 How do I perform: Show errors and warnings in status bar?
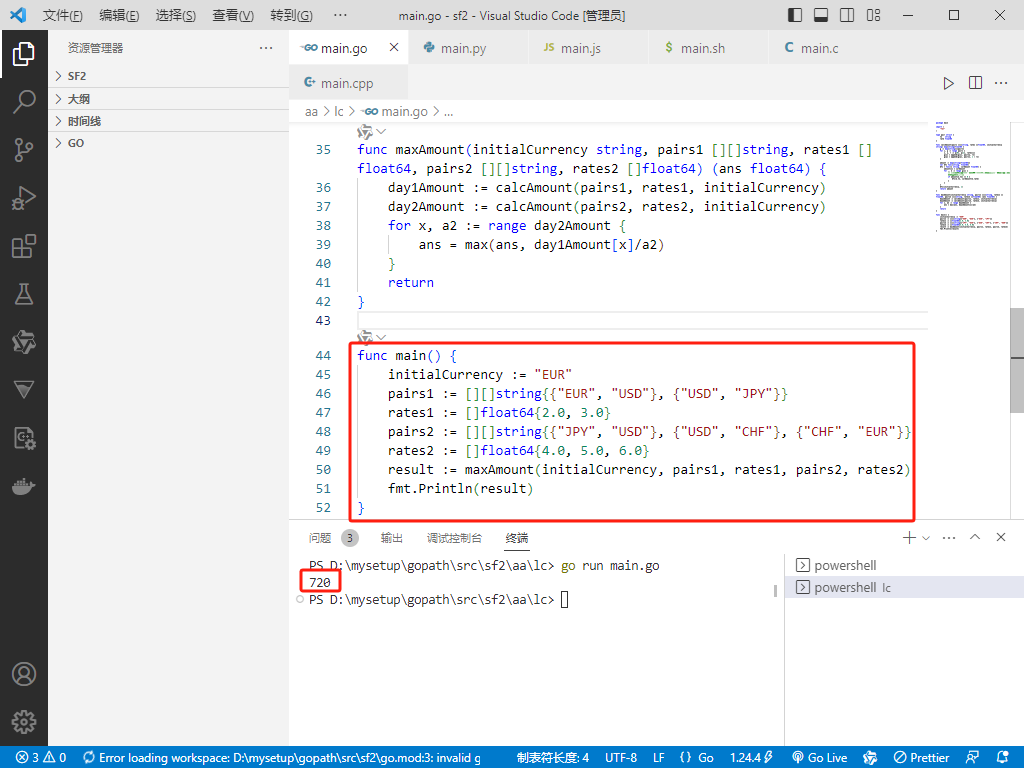click(x=40, y=758)
